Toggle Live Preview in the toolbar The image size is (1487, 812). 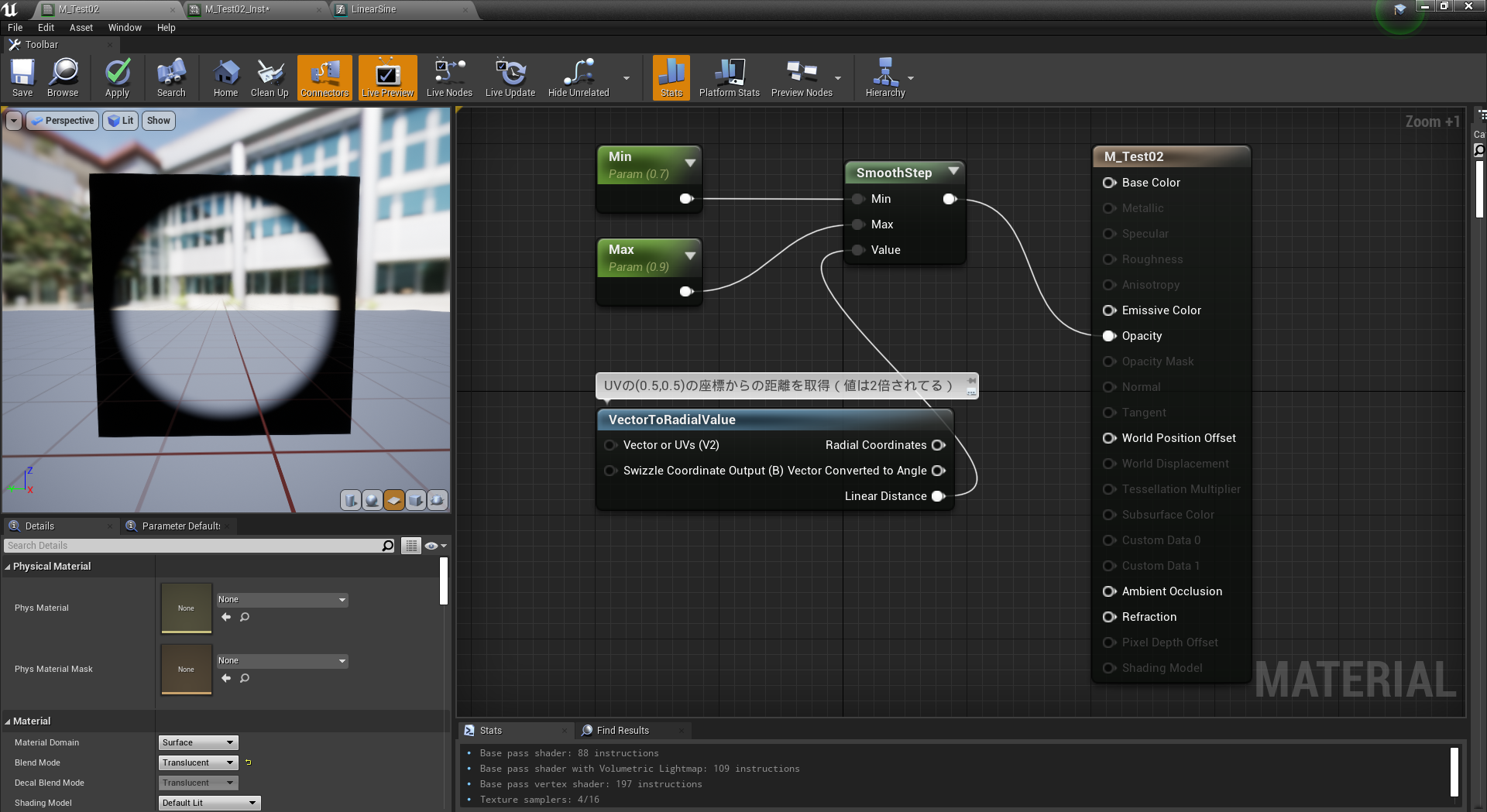point(387,77)
